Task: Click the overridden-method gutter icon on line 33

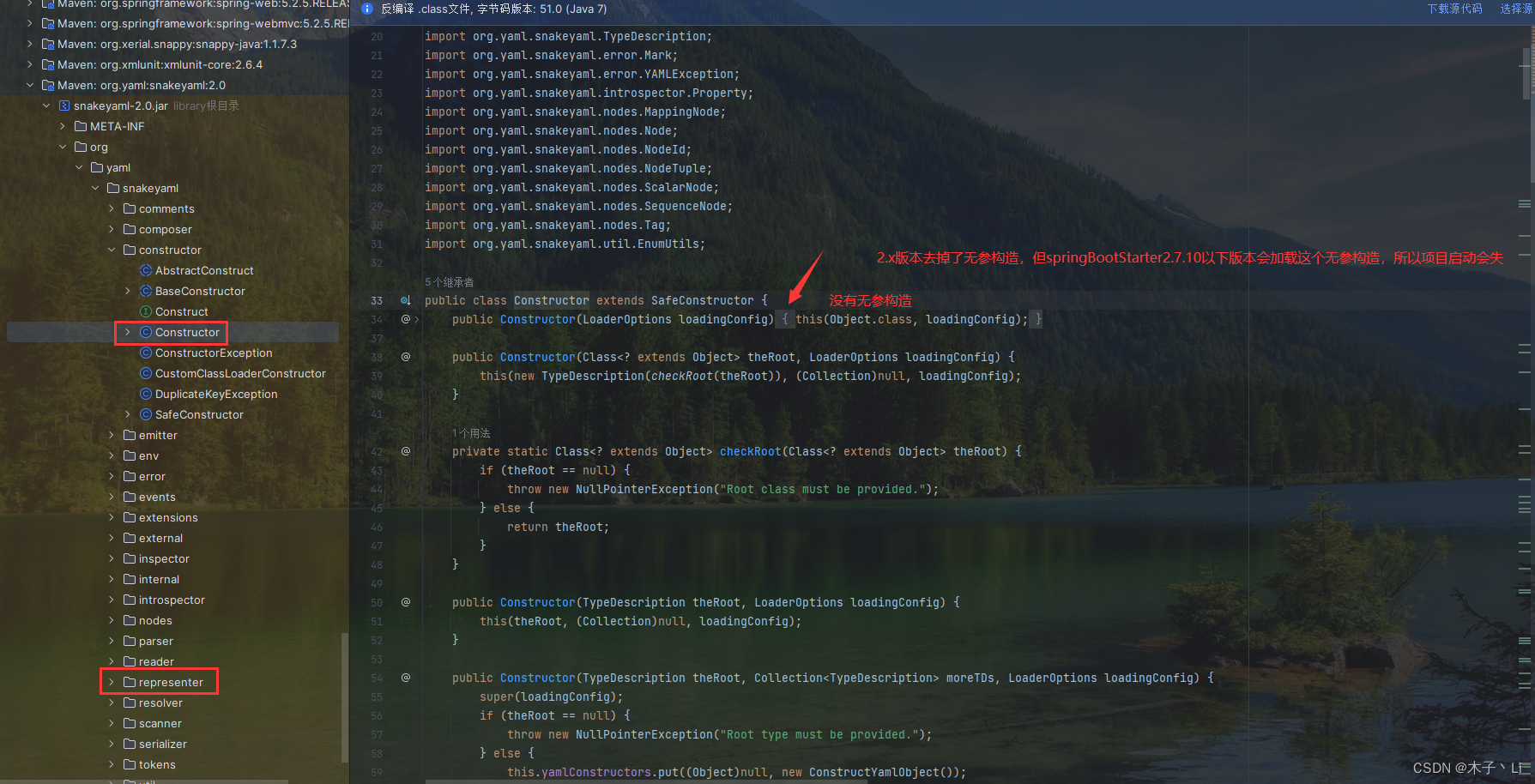Action: (404, 300)
